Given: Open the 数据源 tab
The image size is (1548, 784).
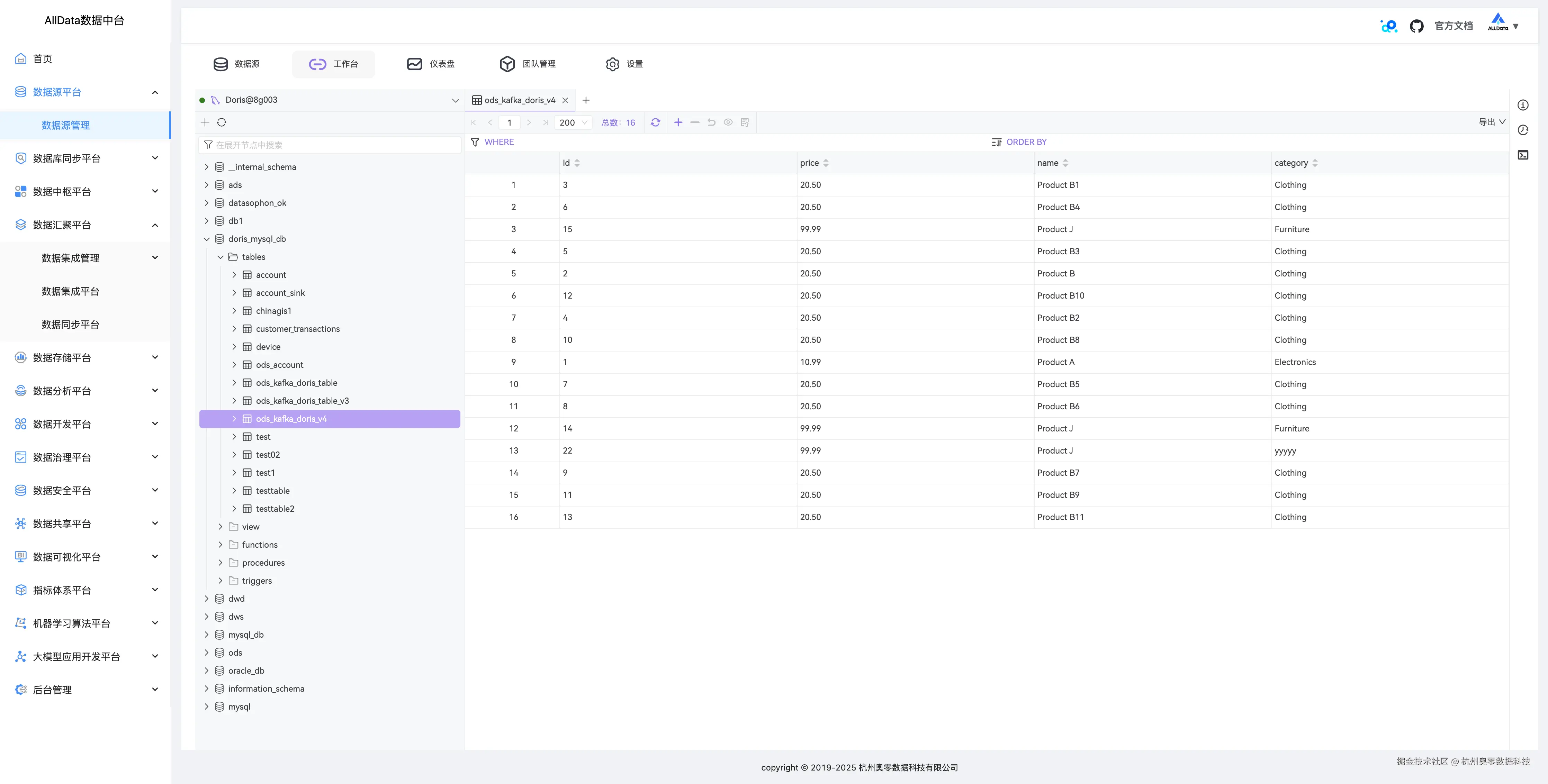Looking at the screenshot, I should click(x=237, y=64).
